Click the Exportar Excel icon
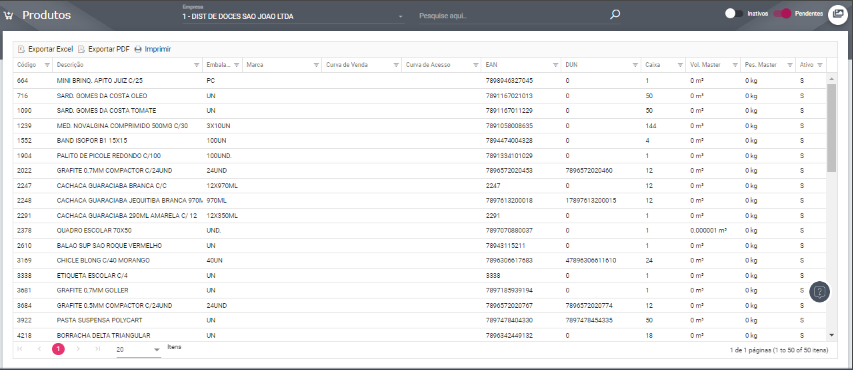 [21, 49]
